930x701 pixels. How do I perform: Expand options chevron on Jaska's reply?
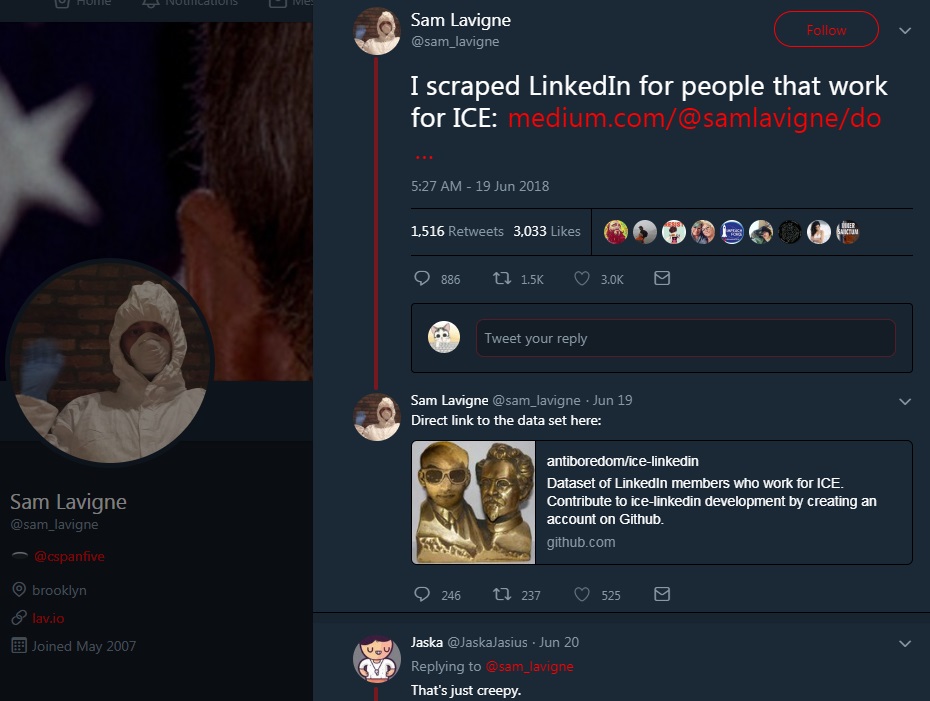pos(905,643)
